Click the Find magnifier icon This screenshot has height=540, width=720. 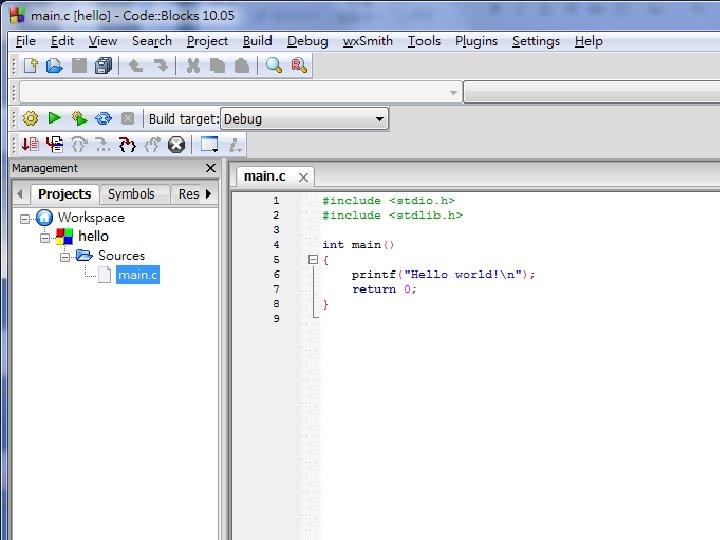[x=273, y=66]
